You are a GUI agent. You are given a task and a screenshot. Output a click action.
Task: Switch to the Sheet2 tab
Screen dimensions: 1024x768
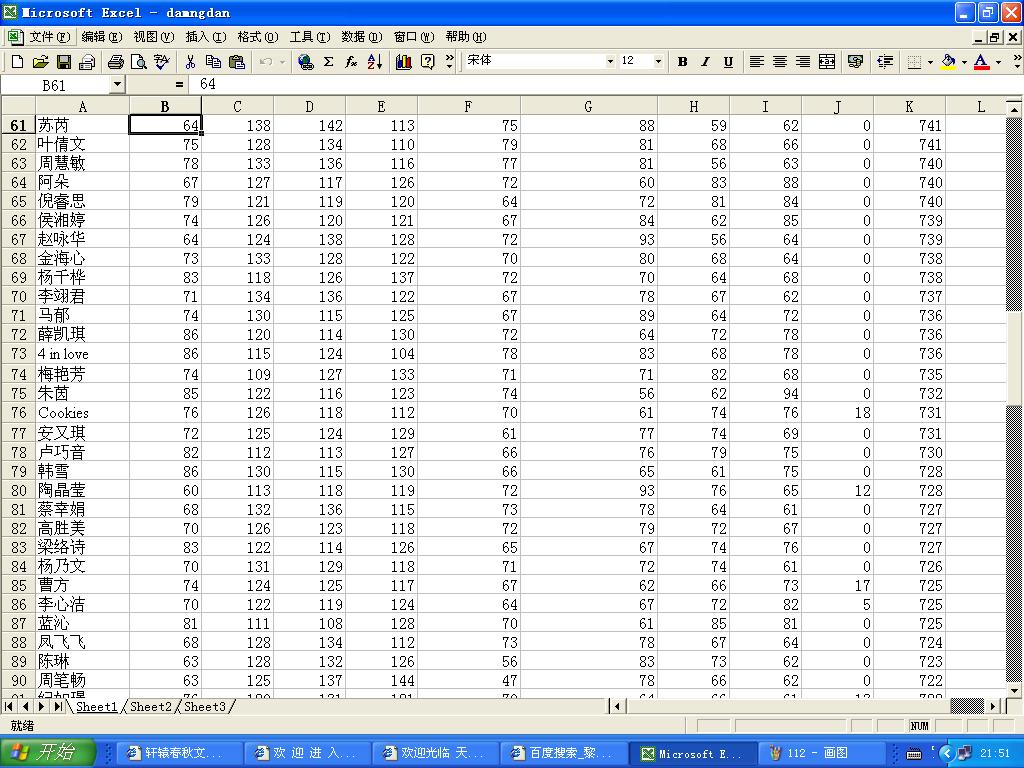point(151,707)
